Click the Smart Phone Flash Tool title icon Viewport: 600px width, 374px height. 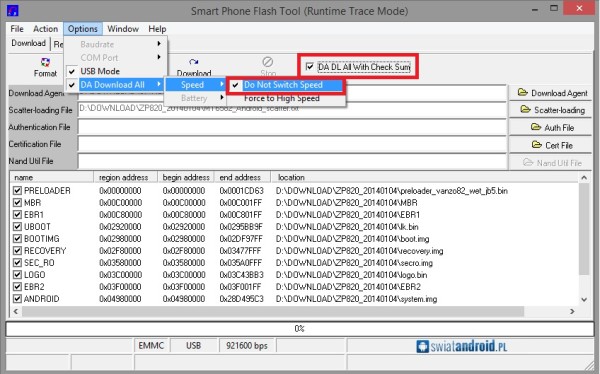pyautogui.click(x=12, y=10)
